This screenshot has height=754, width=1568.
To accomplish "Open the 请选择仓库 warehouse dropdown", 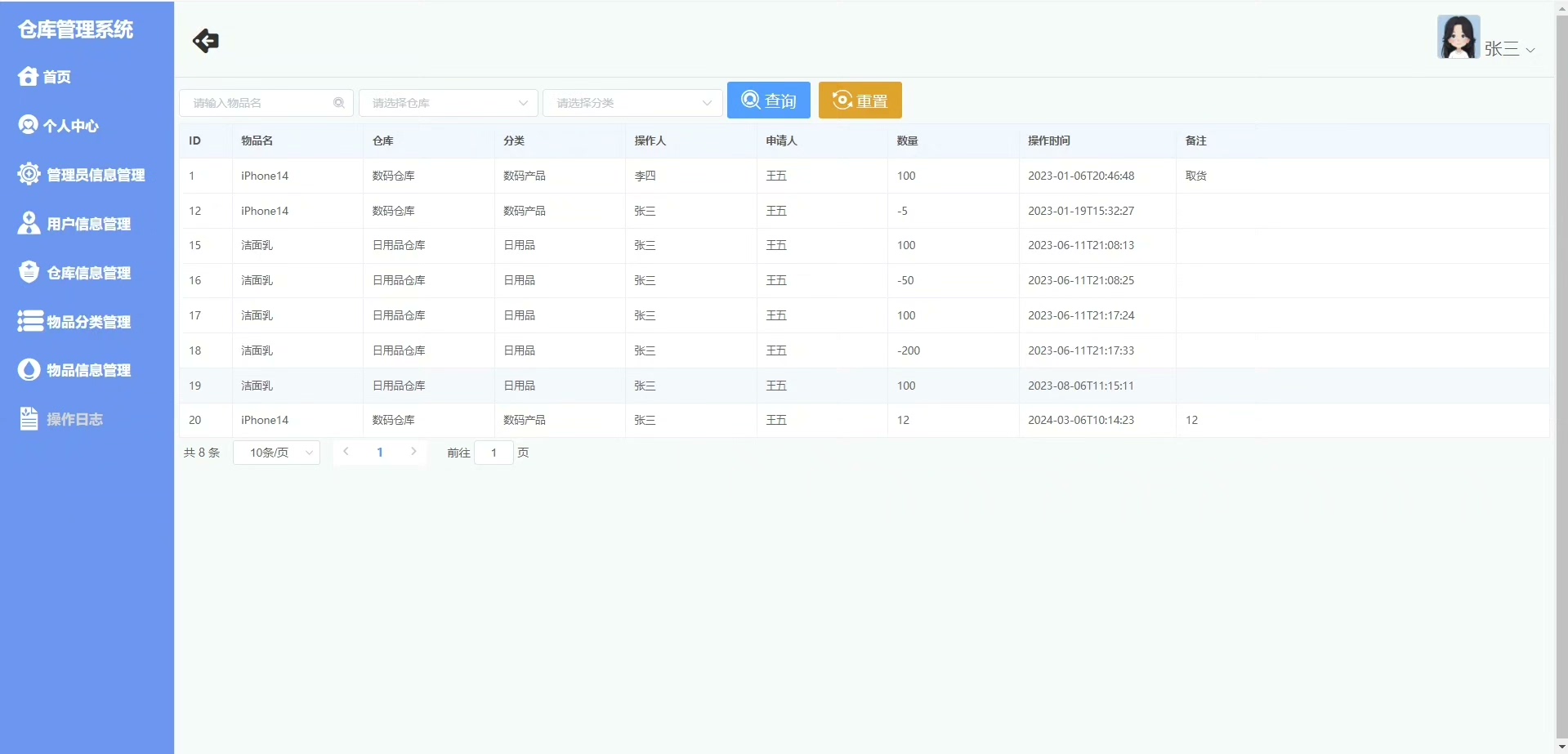I will [x=448, y=103].
